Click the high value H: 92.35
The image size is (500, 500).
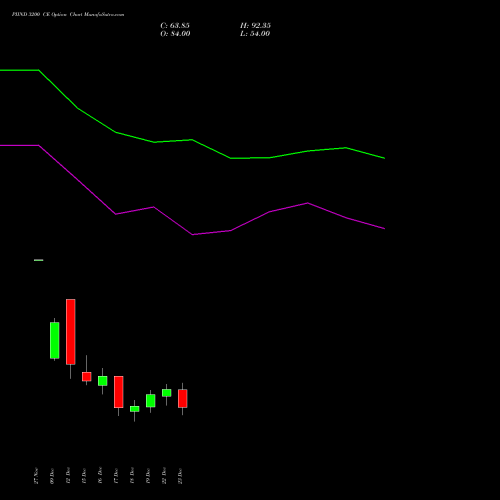(255, 26)
